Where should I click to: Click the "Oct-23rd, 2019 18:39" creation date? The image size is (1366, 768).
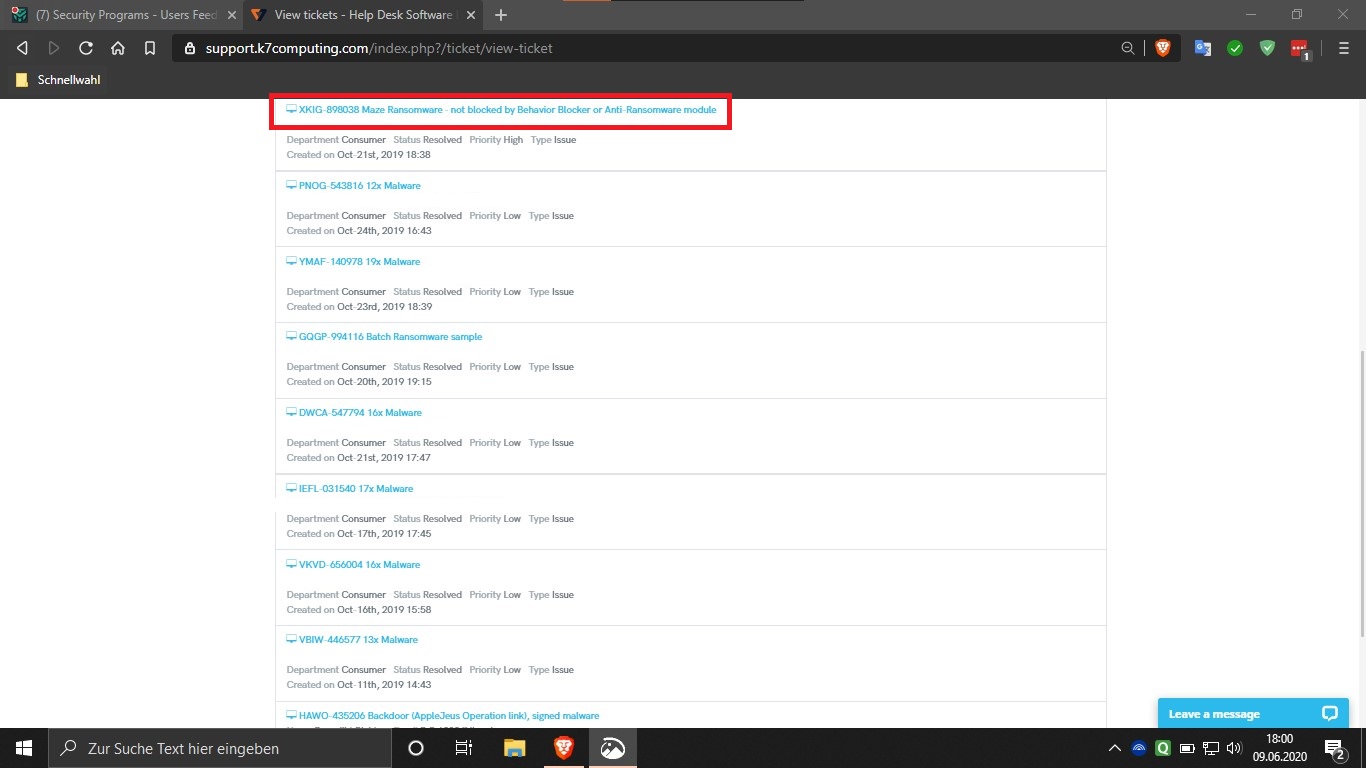[x=385, y=307]
